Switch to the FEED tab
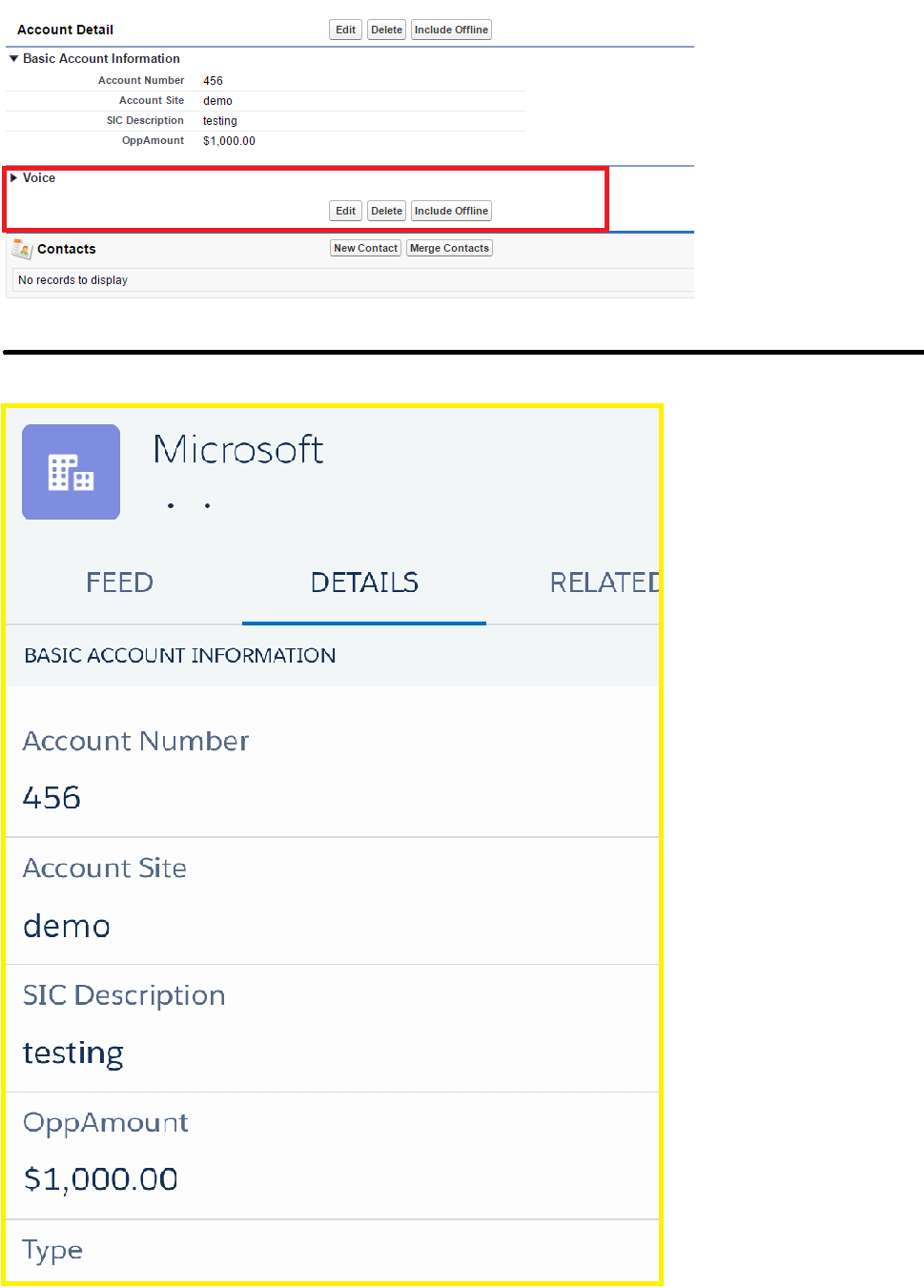The height and width of the screenshot is (1288, 924). click(x=119, y=583)
